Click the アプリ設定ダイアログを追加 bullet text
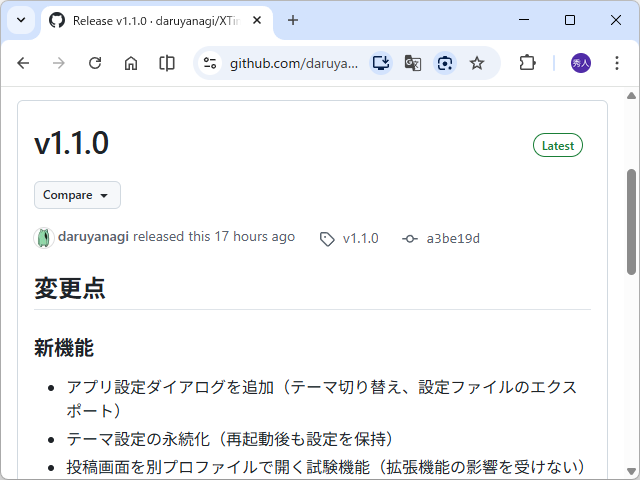This screenshot has width=640, height=480. point(322,399)
